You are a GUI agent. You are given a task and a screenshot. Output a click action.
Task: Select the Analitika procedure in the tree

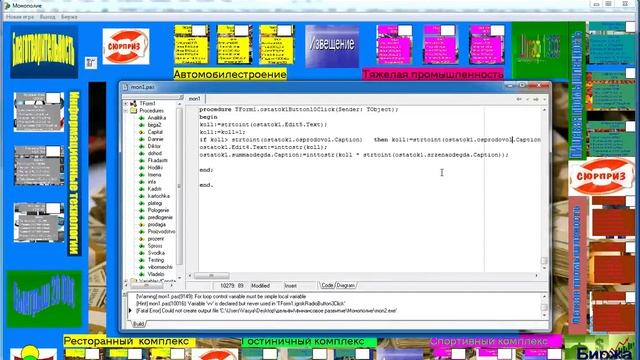click(156, 118)
